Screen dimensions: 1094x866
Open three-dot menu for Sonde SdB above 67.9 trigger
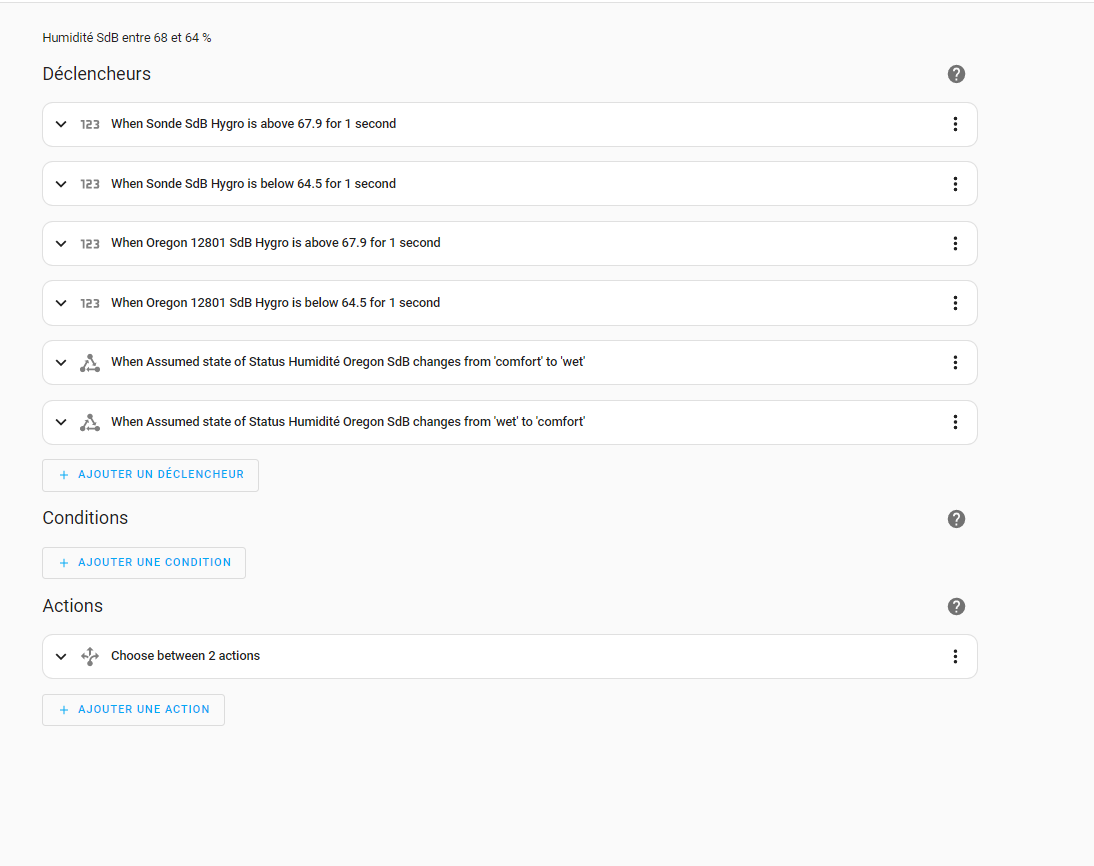(955, 124)
